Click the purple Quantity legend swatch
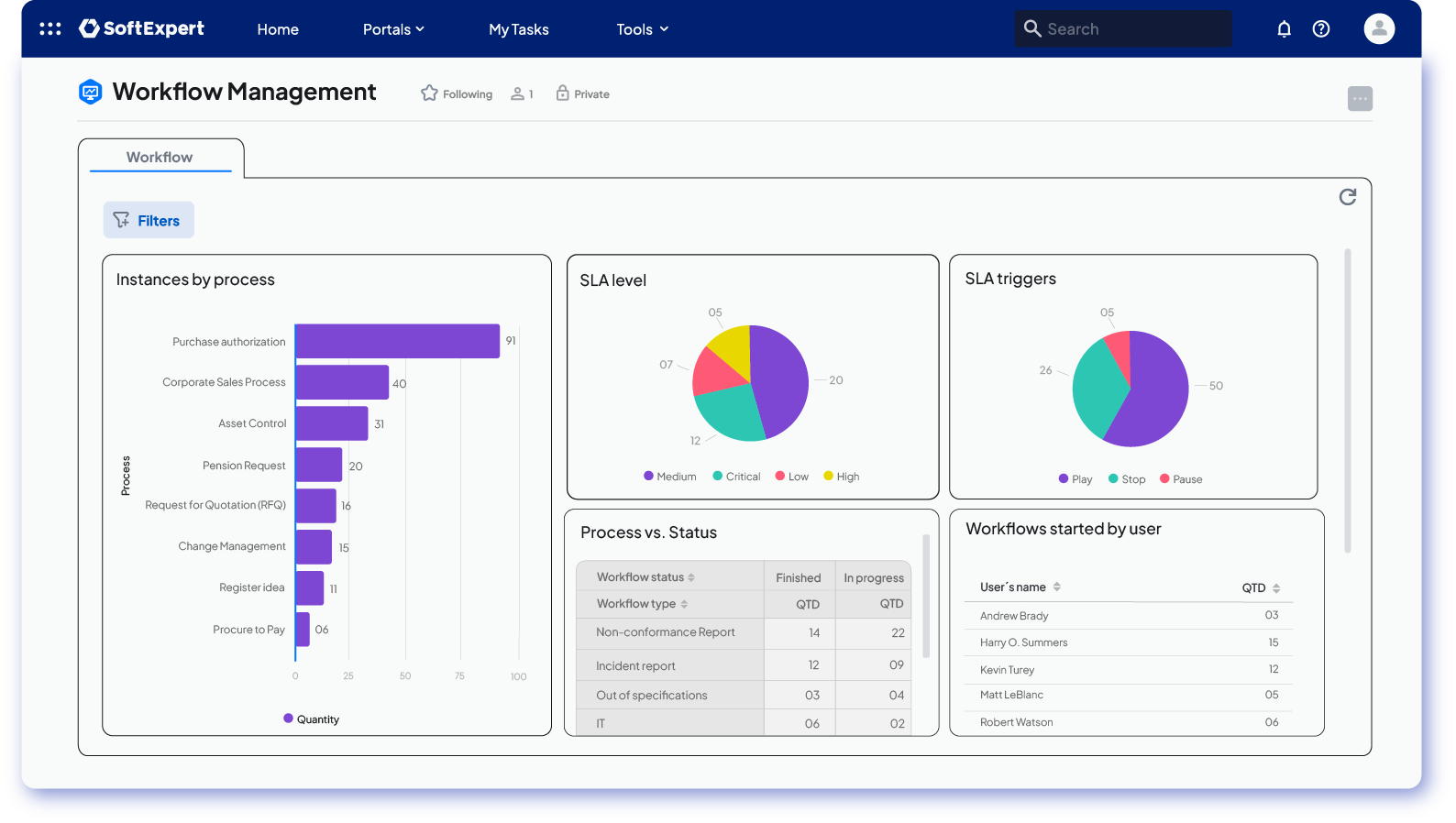The image size is (1456, 823). click(x=289, y=719)
